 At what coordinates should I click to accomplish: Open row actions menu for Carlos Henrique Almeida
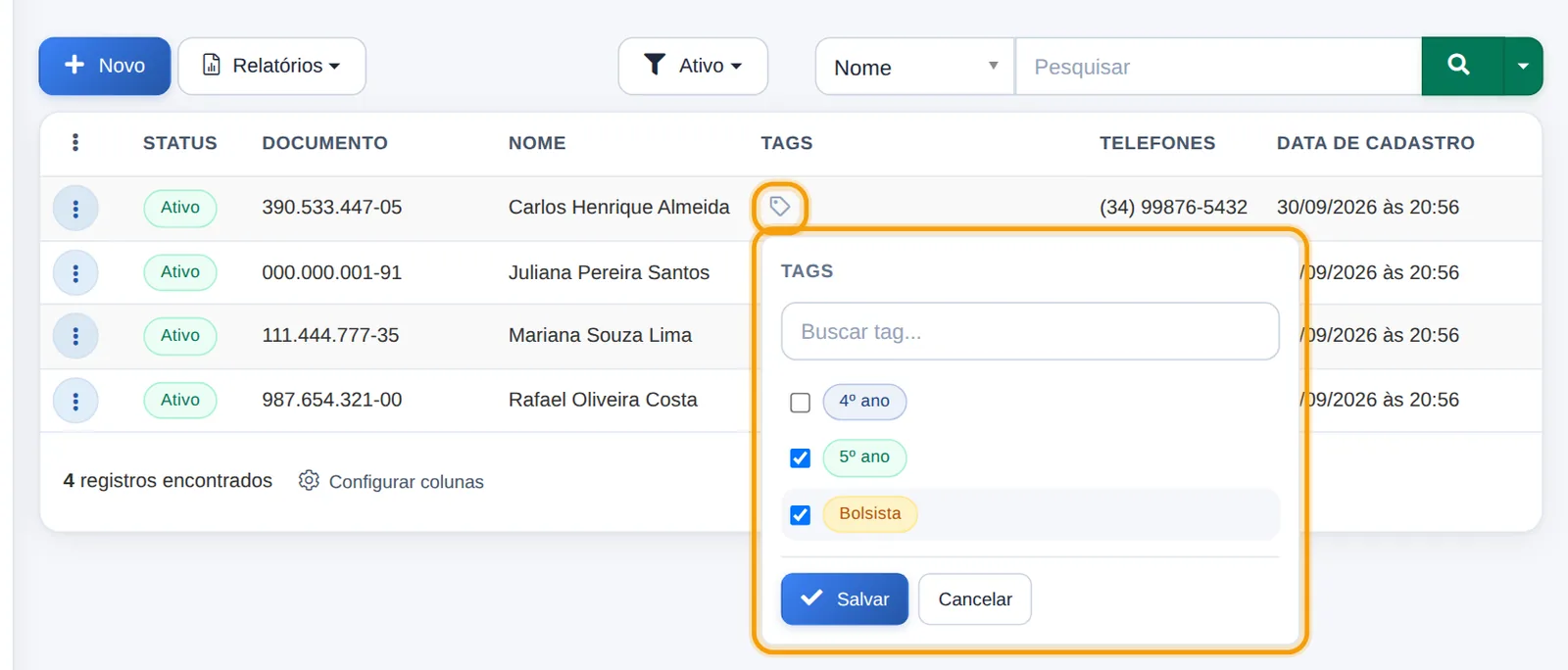[x=75, y=209]
